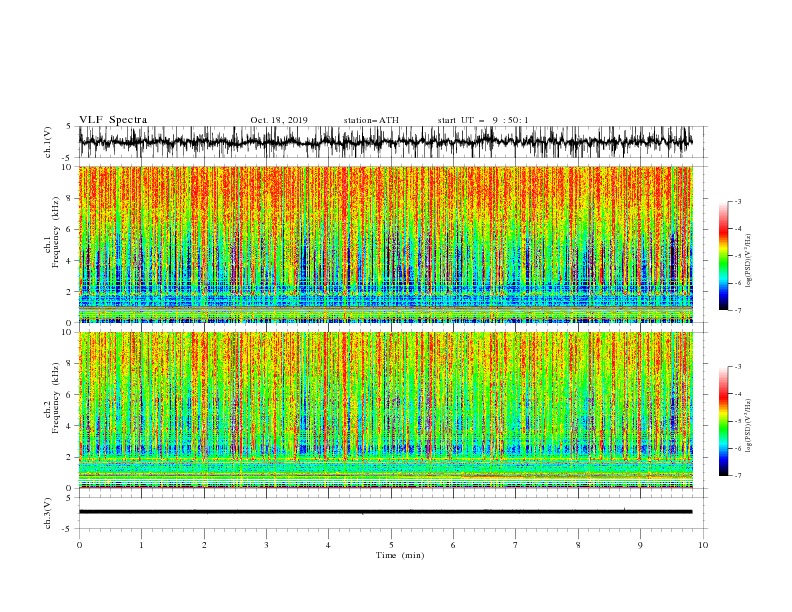This screenshot has height=612, width=792.
Task: Click time axis tick label "9"
Action: tap(640, 545)
